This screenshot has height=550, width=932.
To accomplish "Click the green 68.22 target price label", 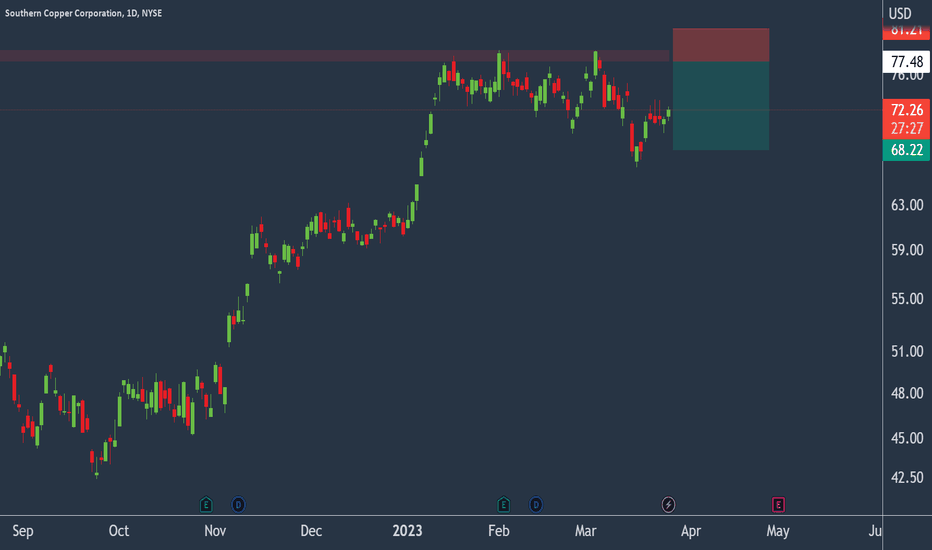I will pyautogui.click(x=907, y=150).
